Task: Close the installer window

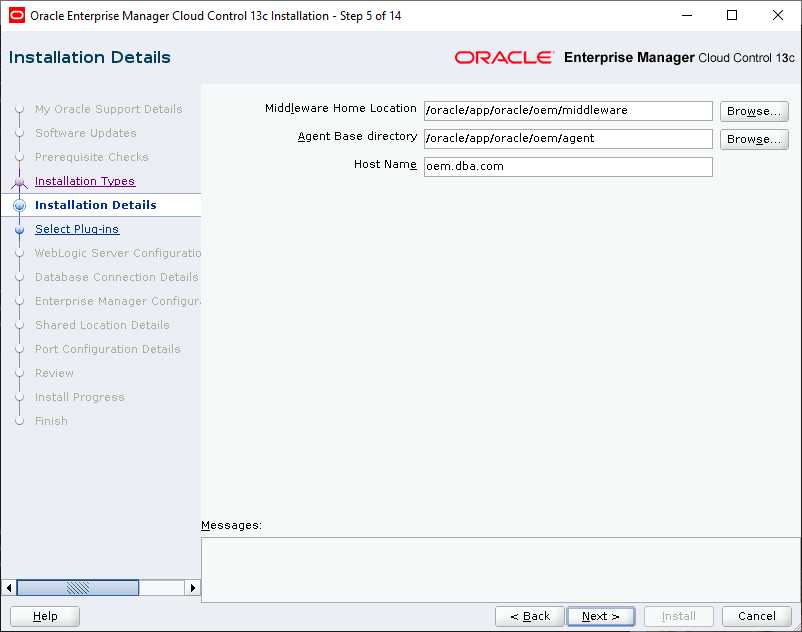Action: click(x=777, y=15)
